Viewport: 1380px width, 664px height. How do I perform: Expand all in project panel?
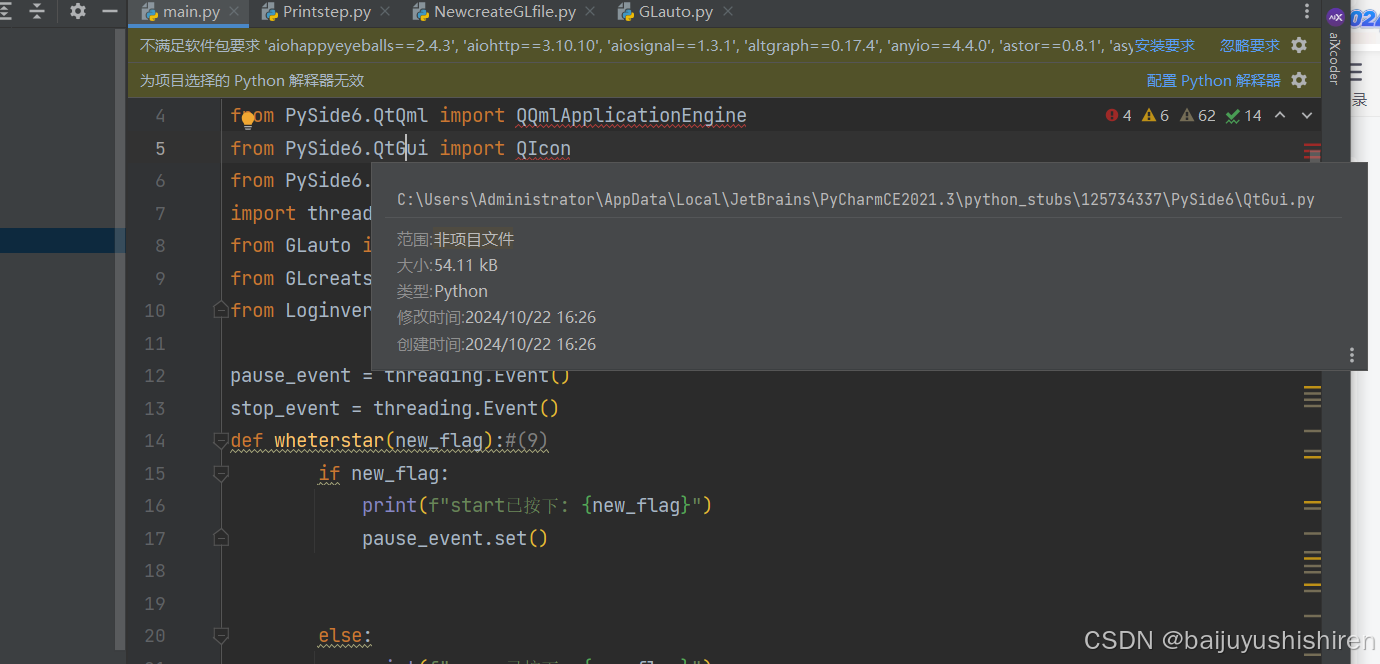click(5, 12)
